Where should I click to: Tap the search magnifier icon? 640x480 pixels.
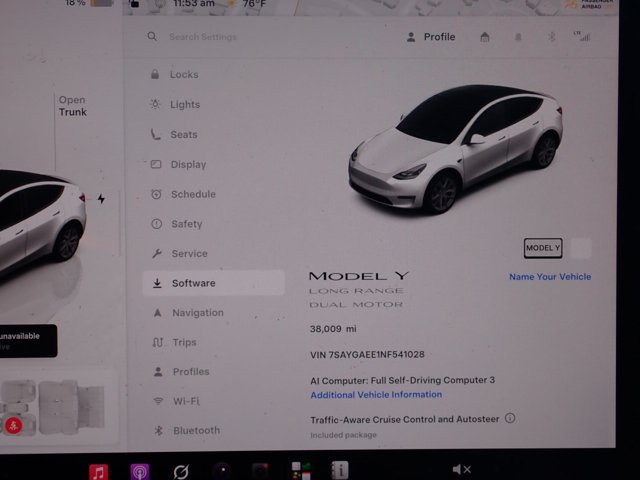pyautogui.click(x=152, y=36)
